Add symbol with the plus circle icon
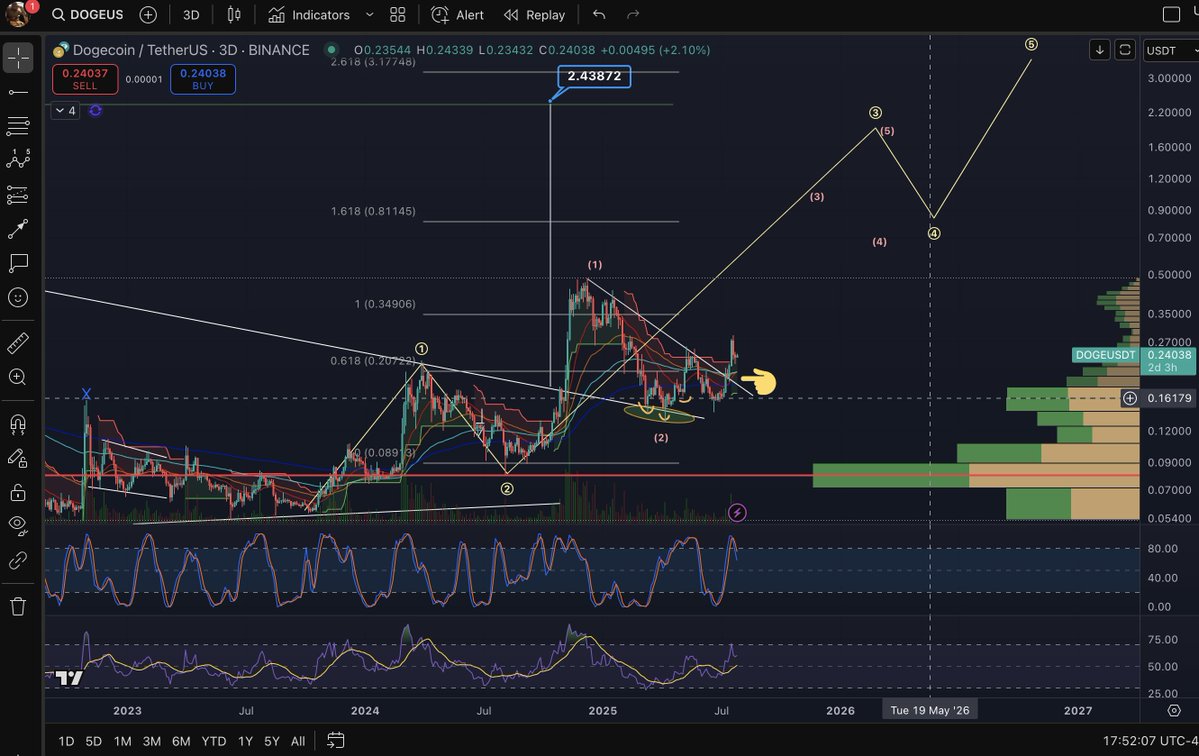The image size is (1199, 756). tap(148, 15)
